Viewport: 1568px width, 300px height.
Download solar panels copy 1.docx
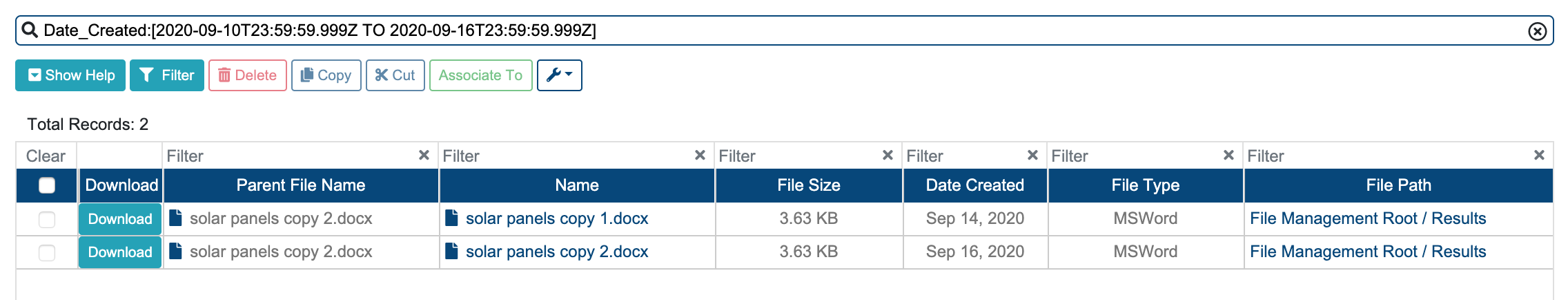pyautogui.click(x=120, y=219)
